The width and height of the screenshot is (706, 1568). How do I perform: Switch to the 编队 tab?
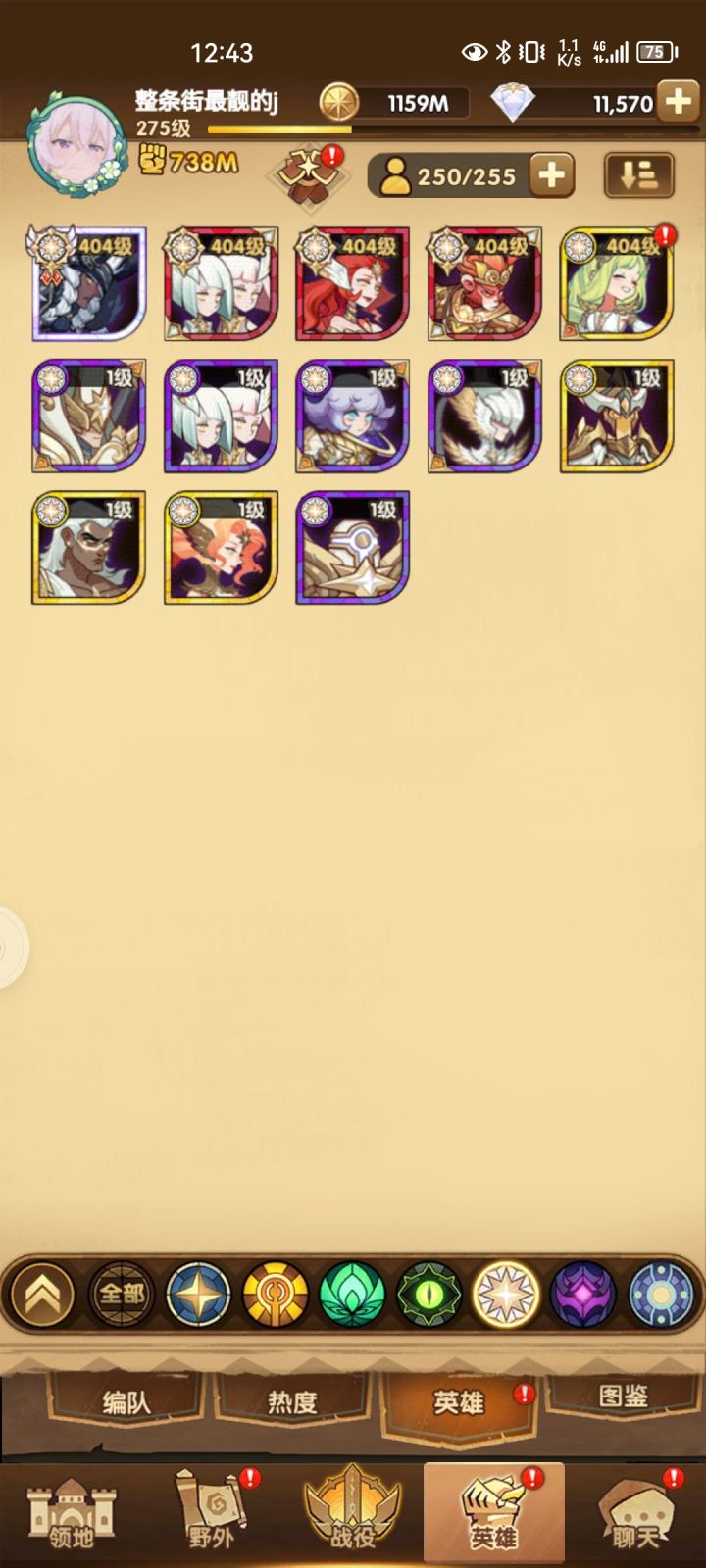click(126, 1402)
